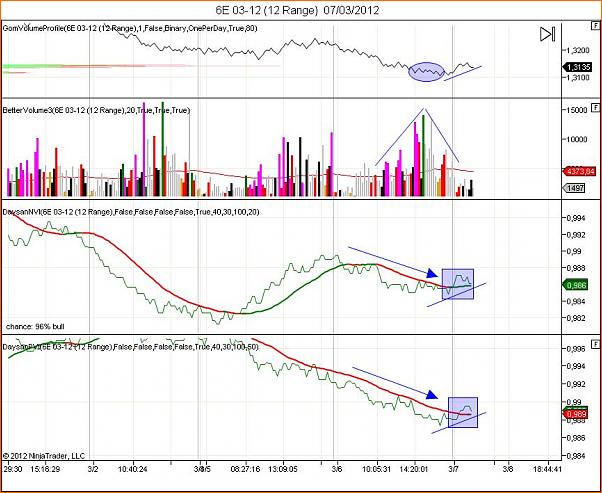The height and width of the screenshot is (493, 602).
Task: Click the F button in DaysanPVI panel
Action: click(x=595, y=343)
